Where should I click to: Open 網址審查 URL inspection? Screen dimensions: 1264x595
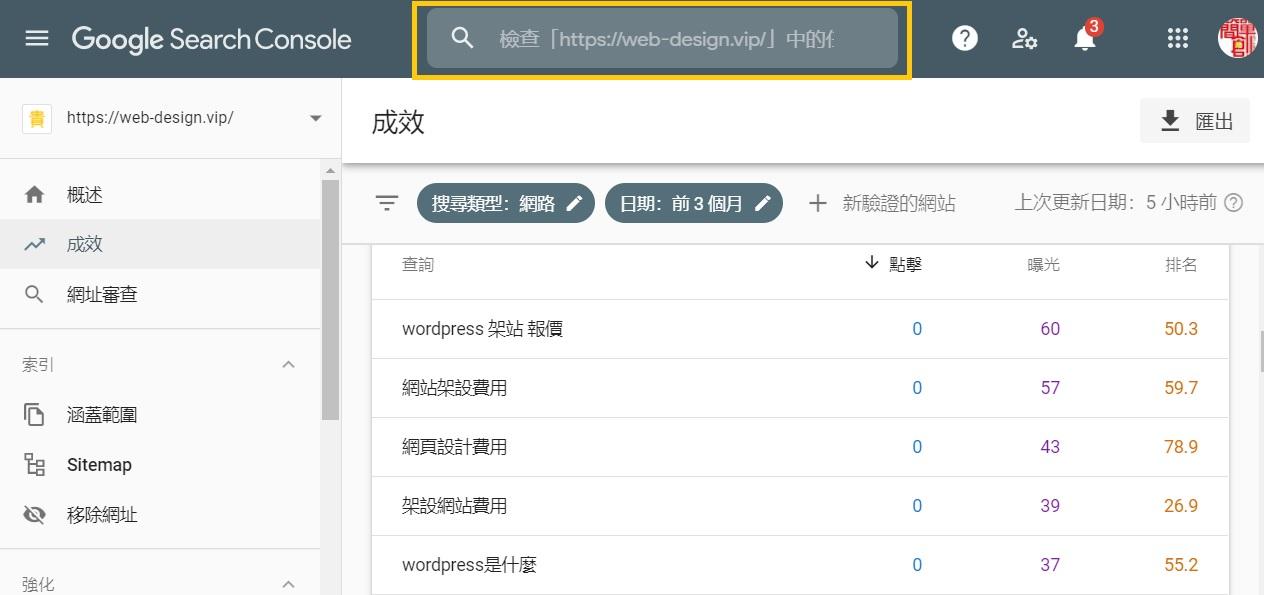(160, 294)
